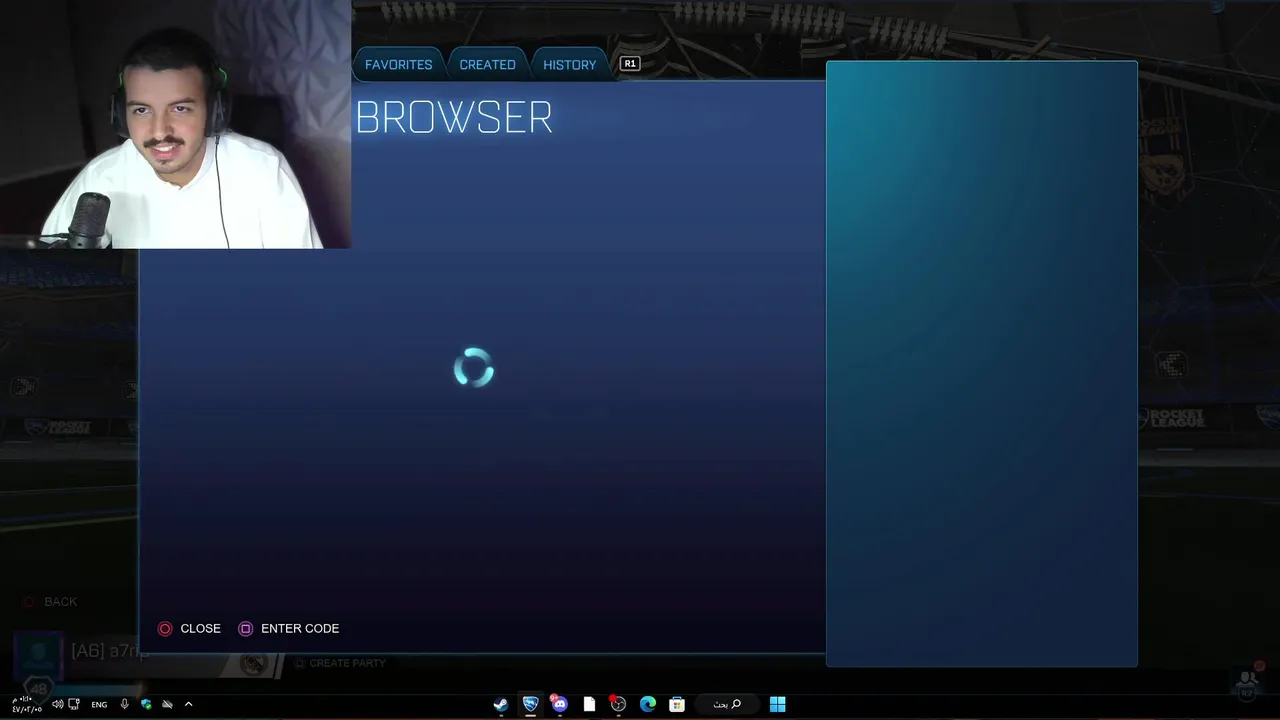Open the round recording app taskbar icon

pyautogui.click(x=618, y=704)
